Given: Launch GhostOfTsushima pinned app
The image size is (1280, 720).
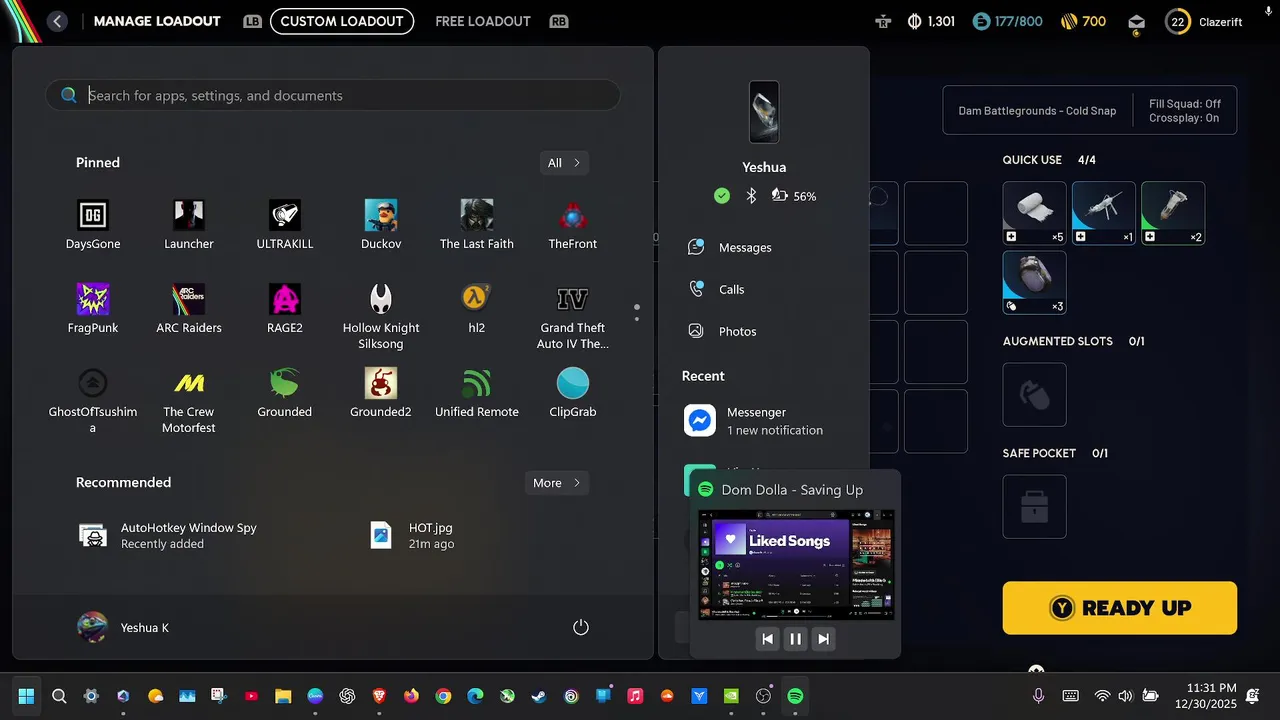Looking at the screenshot, I should point(93,401).
